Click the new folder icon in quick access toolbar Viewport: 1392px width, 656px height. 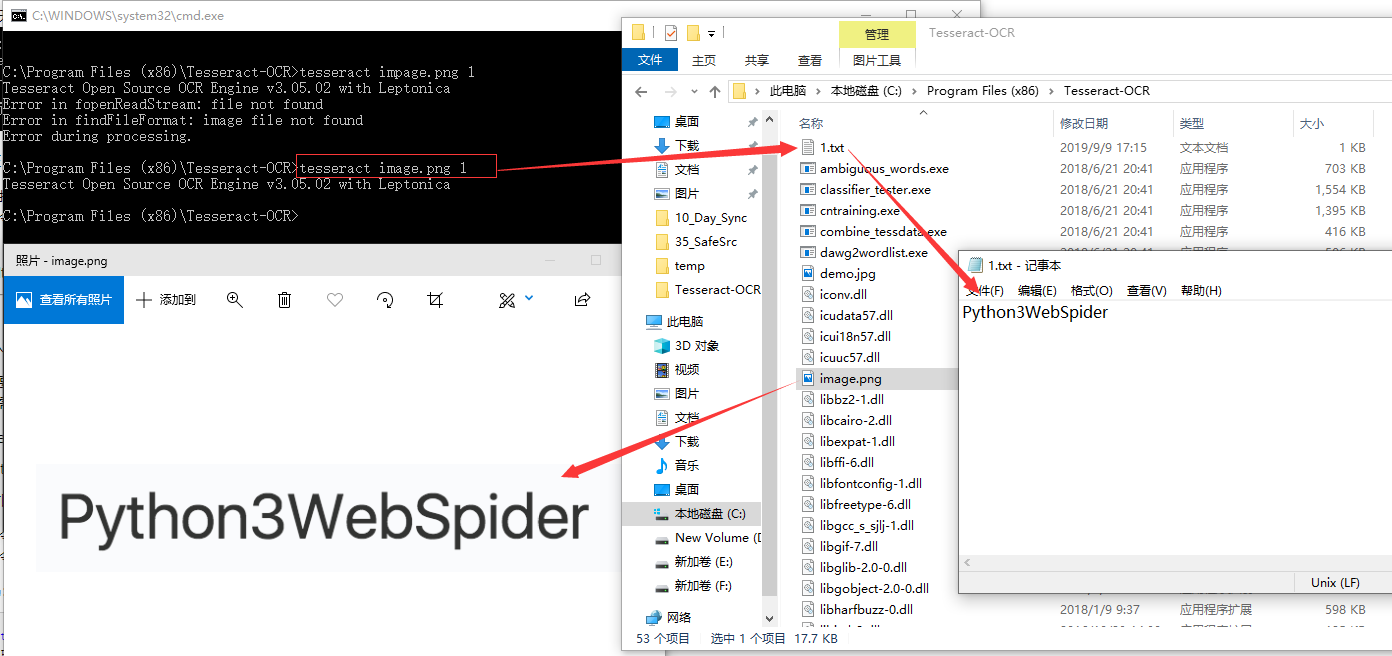pyautogui.click(x=692, y=32)
